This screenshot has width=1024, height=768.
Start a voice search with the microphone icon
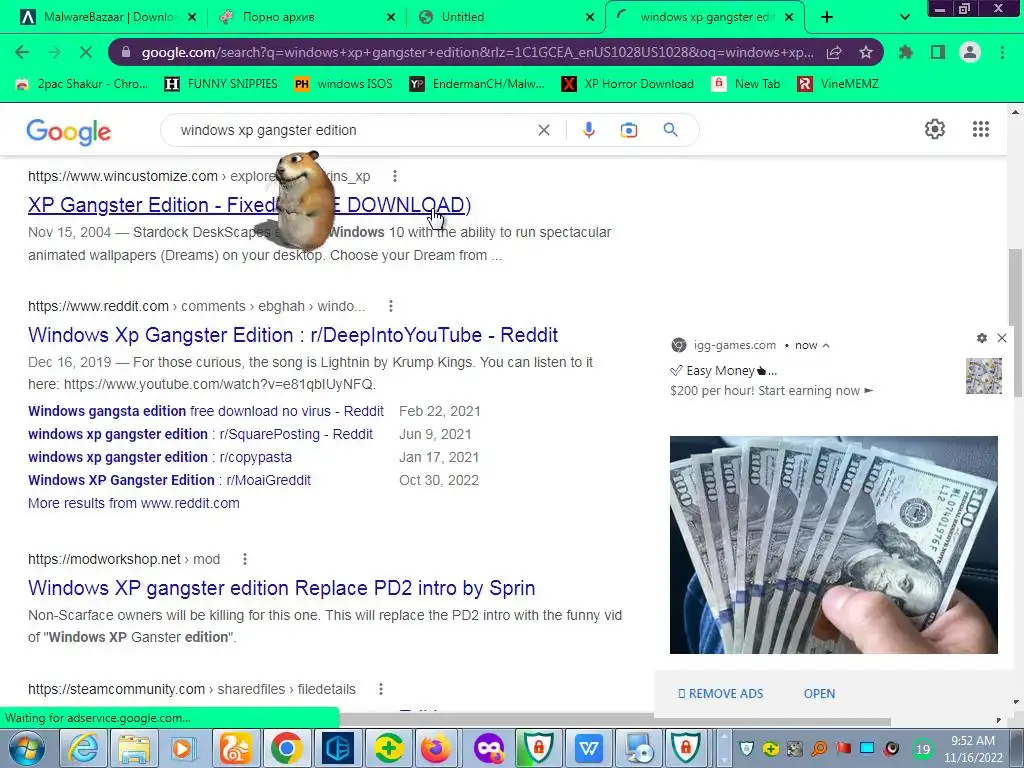[588, 130]
